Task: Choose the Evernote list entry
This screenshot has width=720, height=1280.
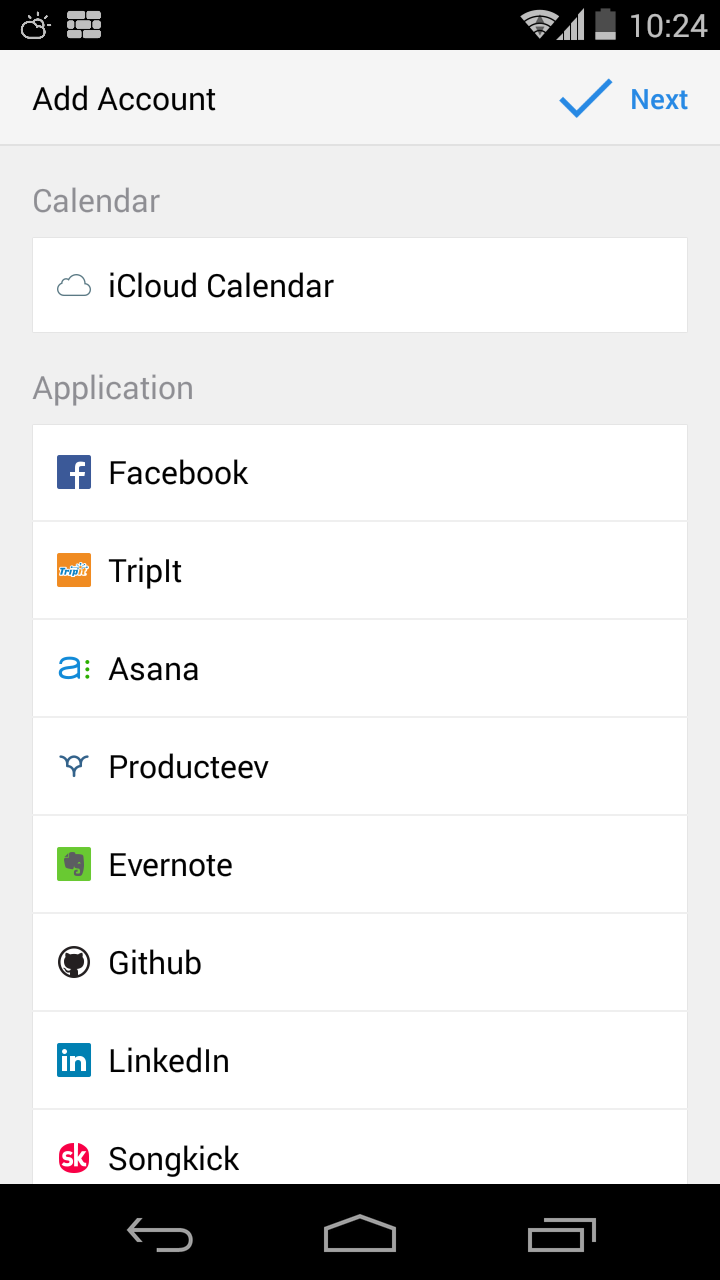Action: pos(360,865)
